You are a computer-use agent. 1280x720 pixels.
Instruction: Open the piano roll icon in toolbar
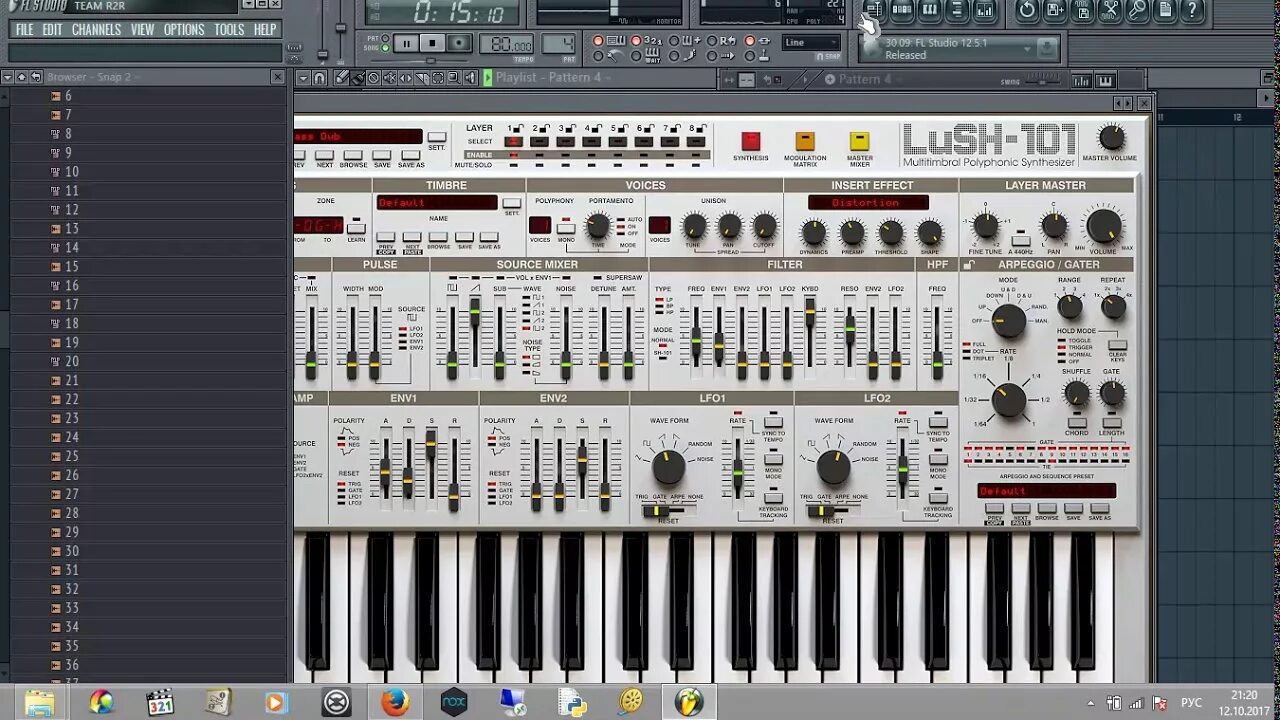click(929, 10)
